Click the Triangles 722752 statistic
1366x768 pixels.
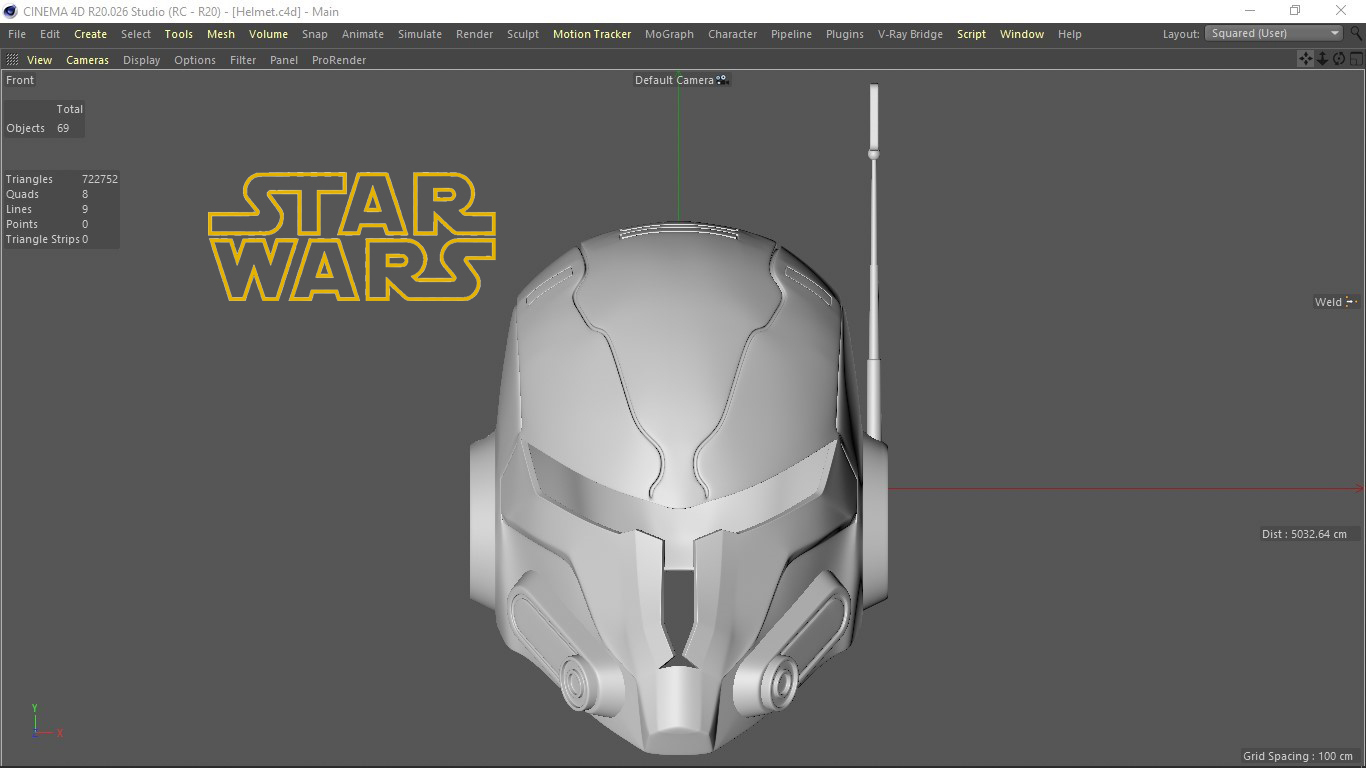coord(62,179)
